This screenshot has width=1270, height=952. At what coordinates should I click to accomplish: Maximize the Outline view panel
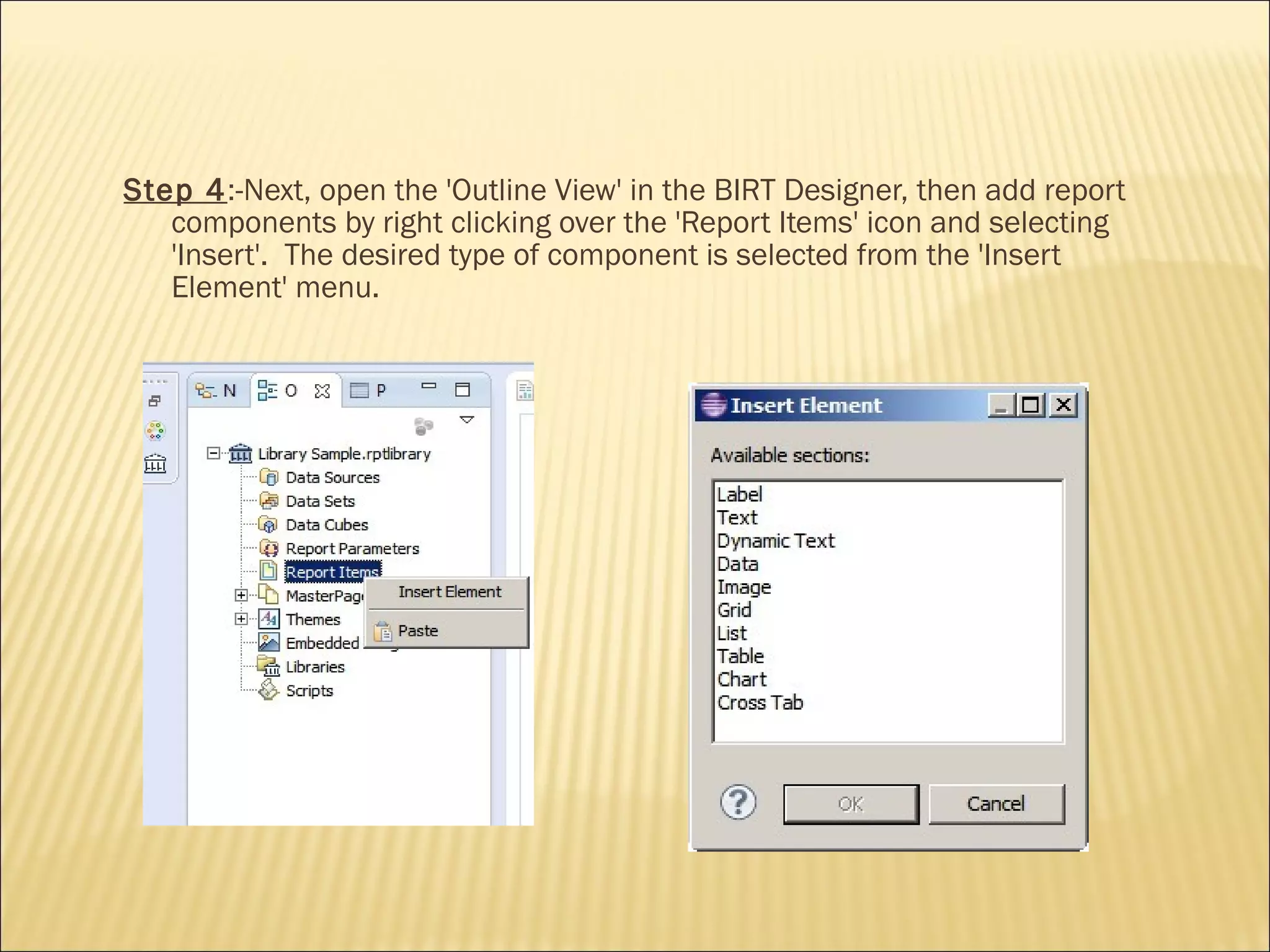pyautogui.click(x=463, y=389)
